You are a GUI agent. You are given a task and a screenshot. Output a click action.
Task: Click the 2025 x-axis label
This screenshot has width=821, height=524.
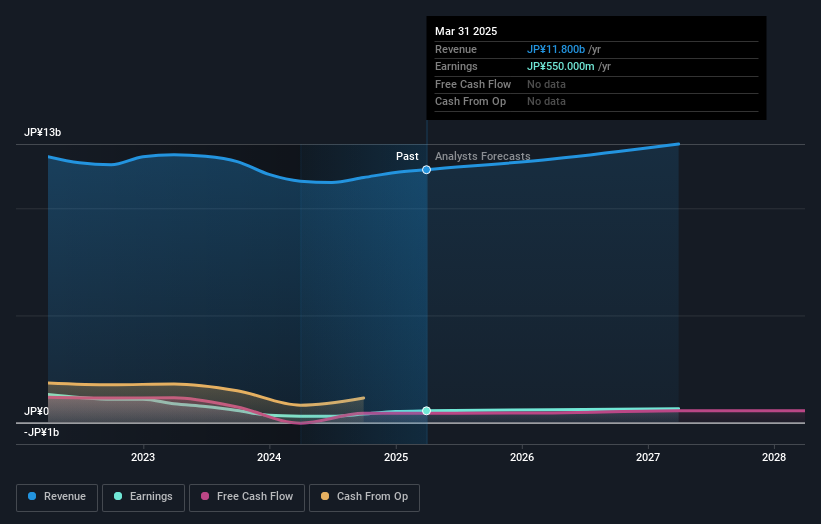pos(396,457)
